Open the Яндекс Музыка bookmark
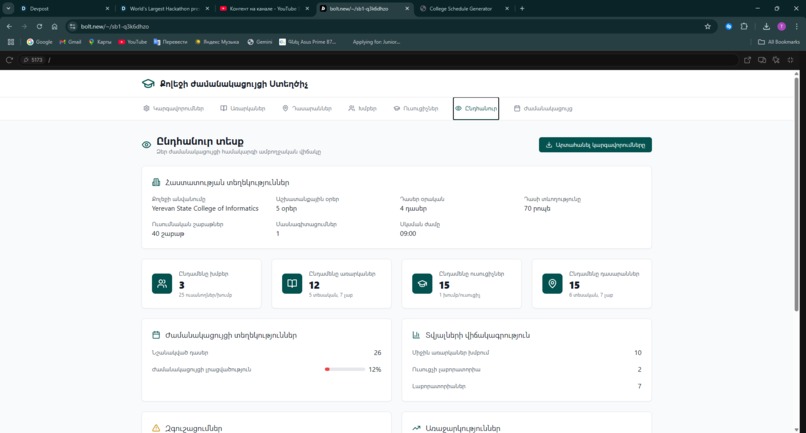The height and width of the screenshot is (433, 806). point(216,42)
